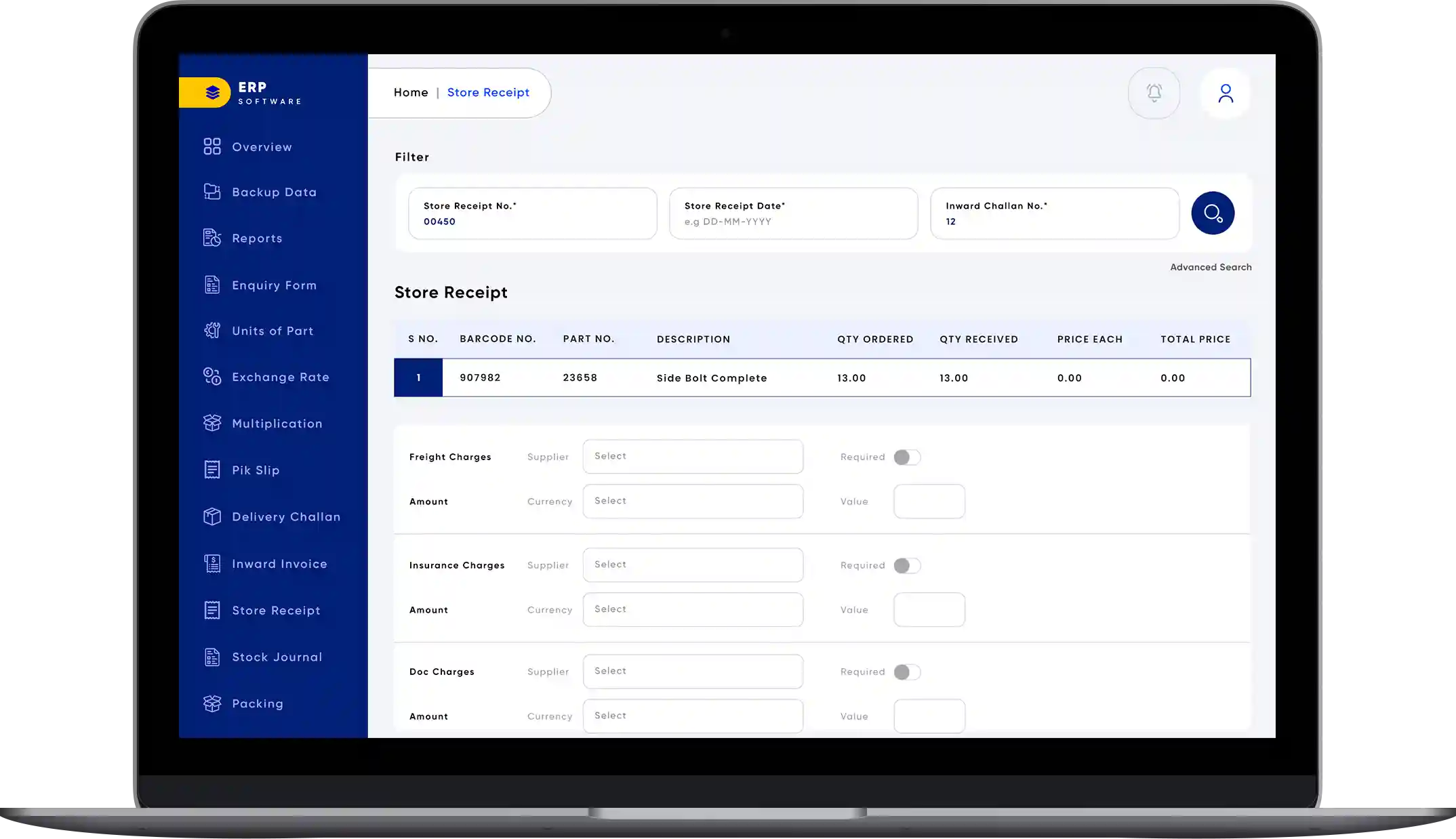Click the Packing box icon
This screenshot has height=839, width=1456.
[x=212, y=703]
